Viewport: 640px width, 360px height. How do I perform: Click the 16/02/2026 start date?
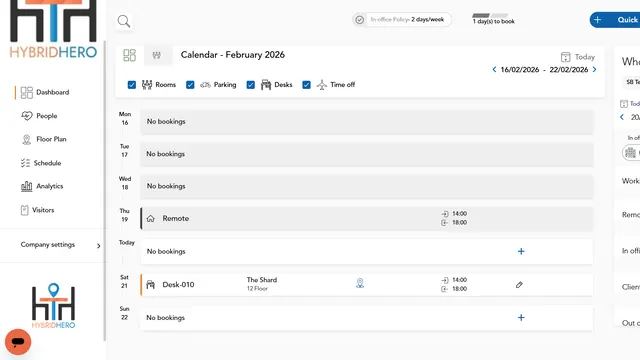click(520, 70)
